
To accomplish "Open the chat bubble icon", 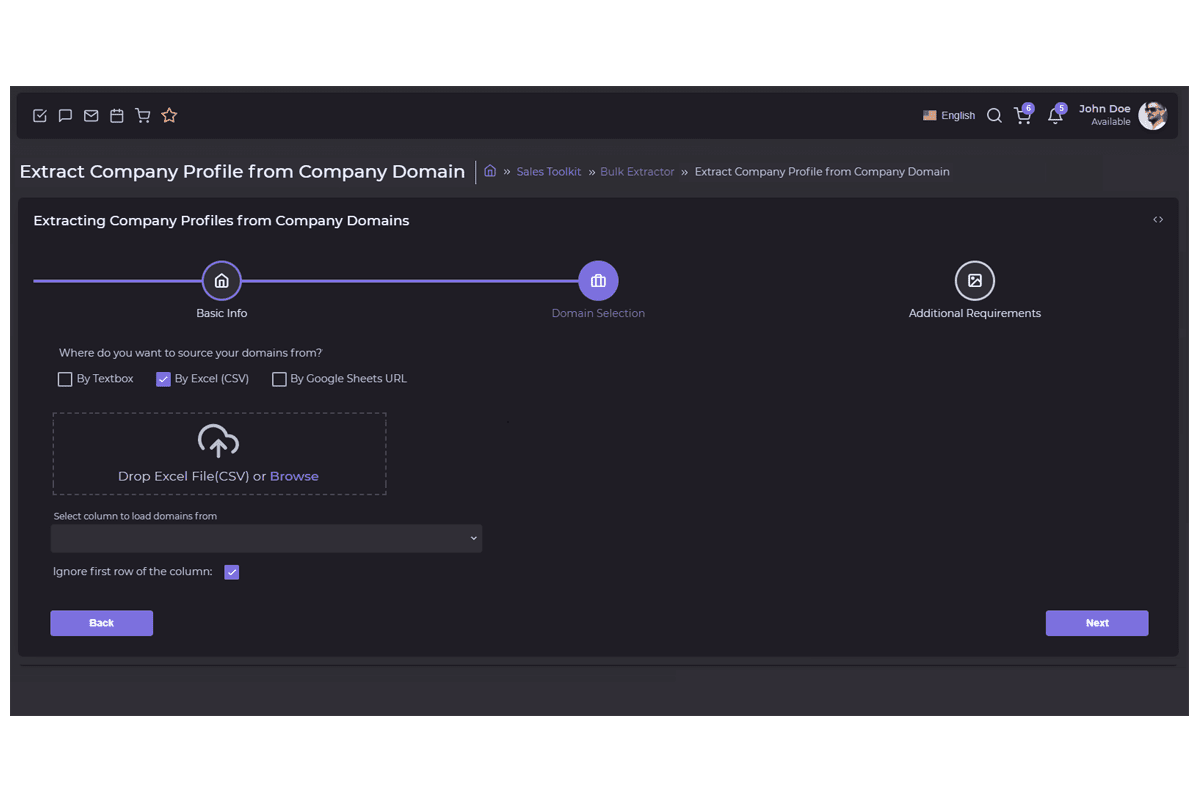I will pos(65,116).
